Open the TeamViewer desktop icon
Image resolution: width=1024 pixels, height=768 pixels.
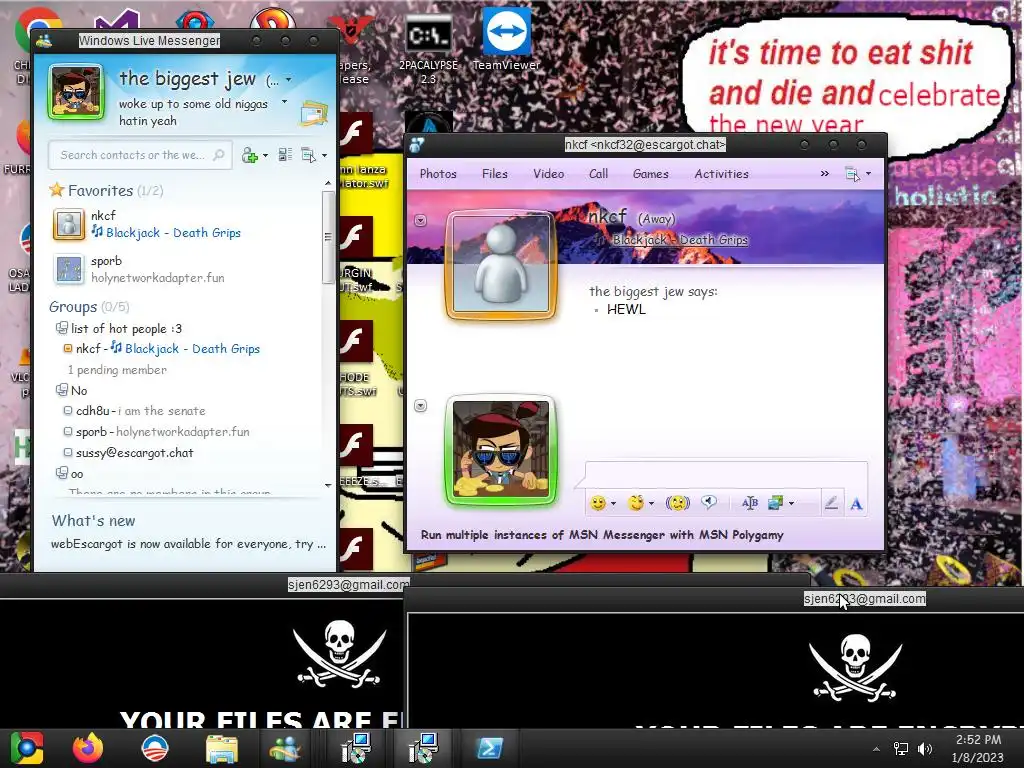(x=507, y=40)
